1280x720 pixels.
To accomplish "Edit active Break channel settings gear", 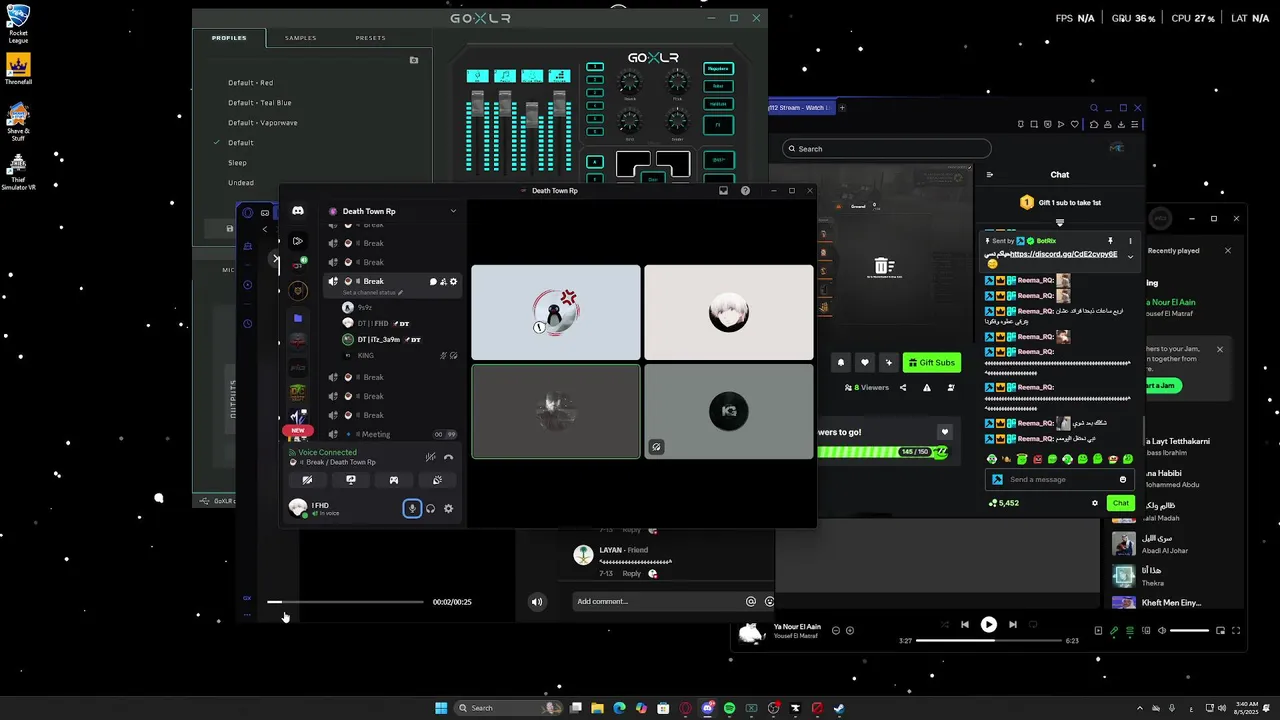I will [x=453, y=282].
